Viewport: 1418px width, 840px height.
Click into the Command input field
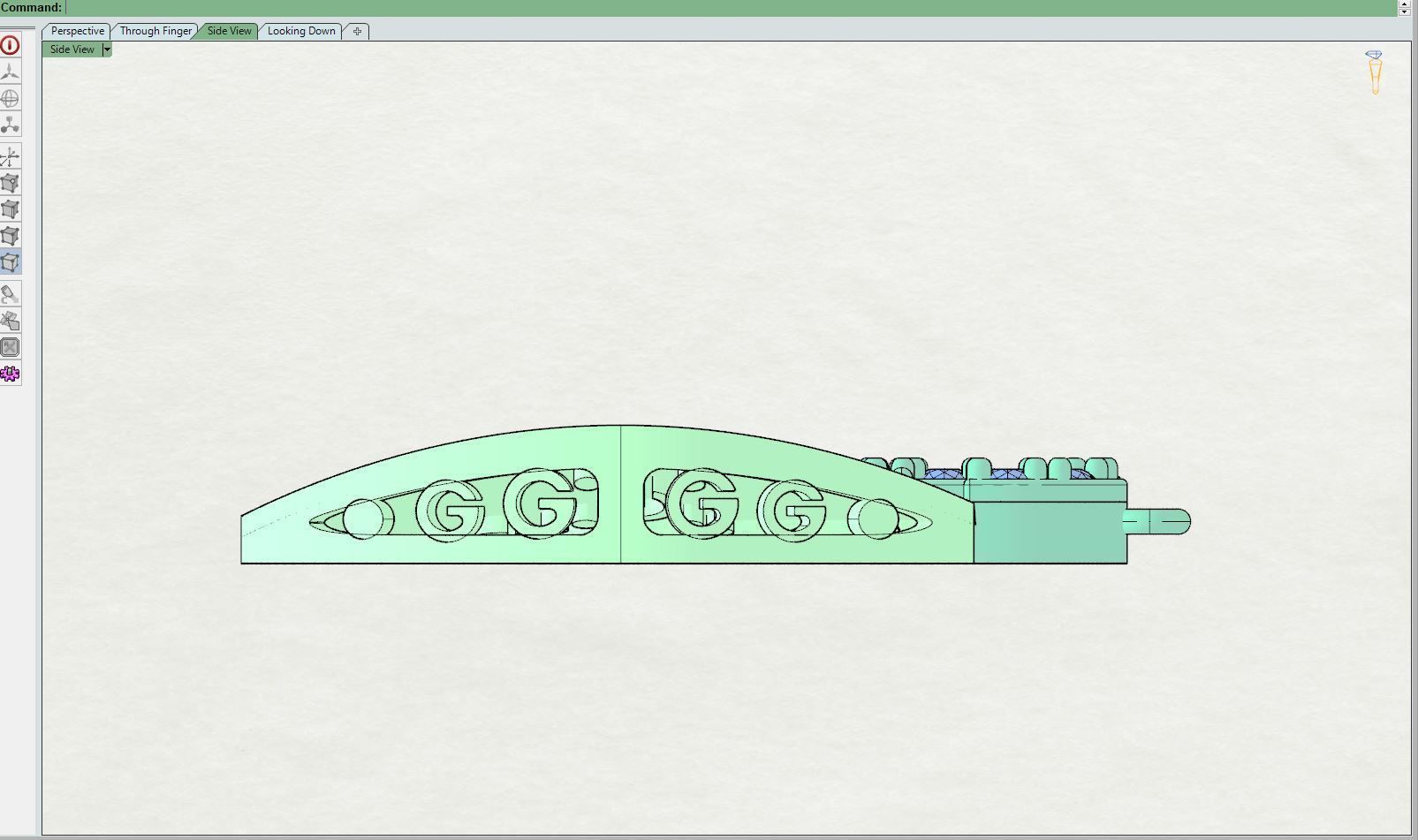click(x=733, y=8)
